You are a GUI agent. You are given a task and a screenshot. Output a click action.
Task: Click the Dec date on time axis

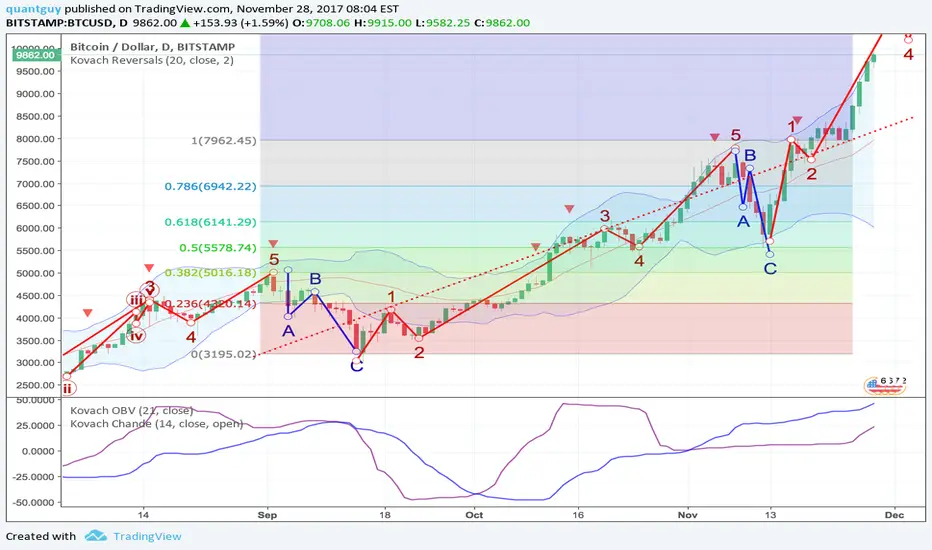coord(895,515)
